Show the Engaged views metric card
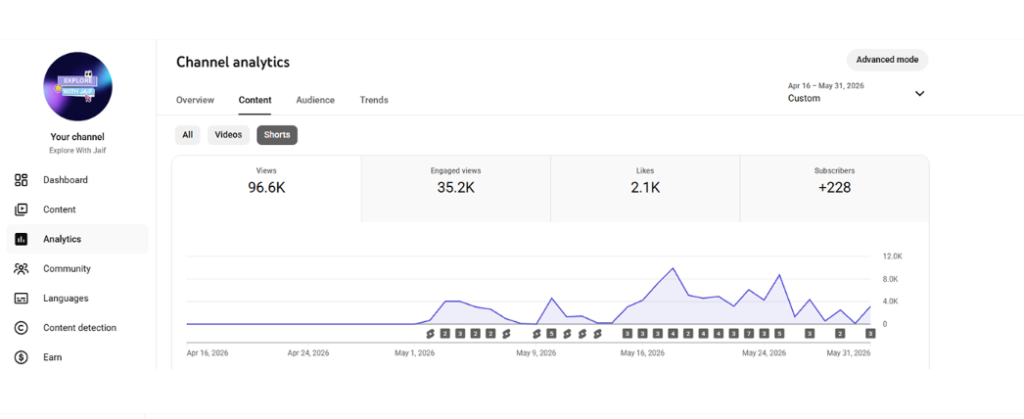1024x419 pixels. (x=456, y=189)
